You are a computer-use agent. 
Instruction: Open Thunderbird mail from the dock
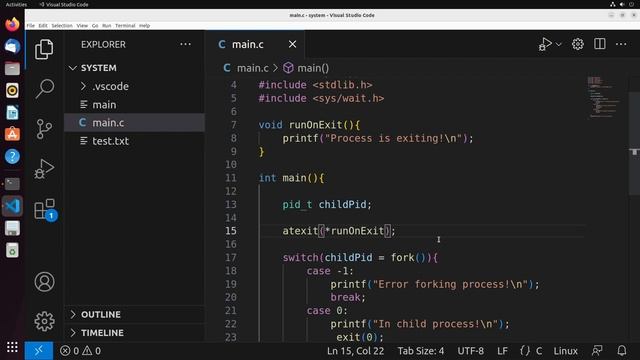click(x=12, y=46)
